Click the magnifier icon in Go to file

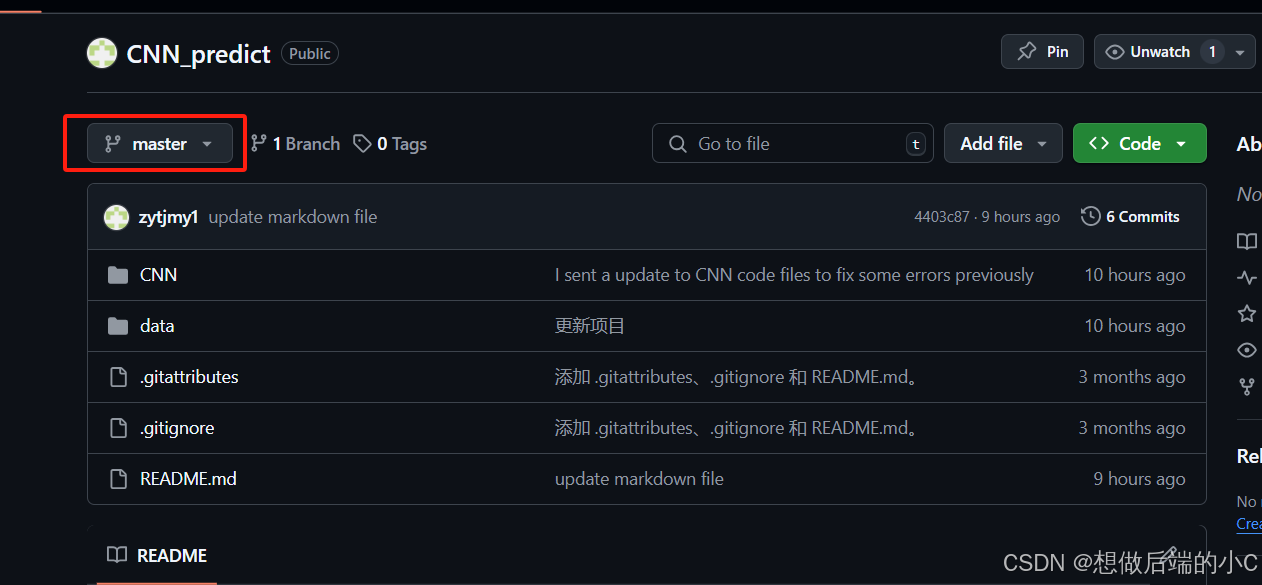(x=677, y=144)
